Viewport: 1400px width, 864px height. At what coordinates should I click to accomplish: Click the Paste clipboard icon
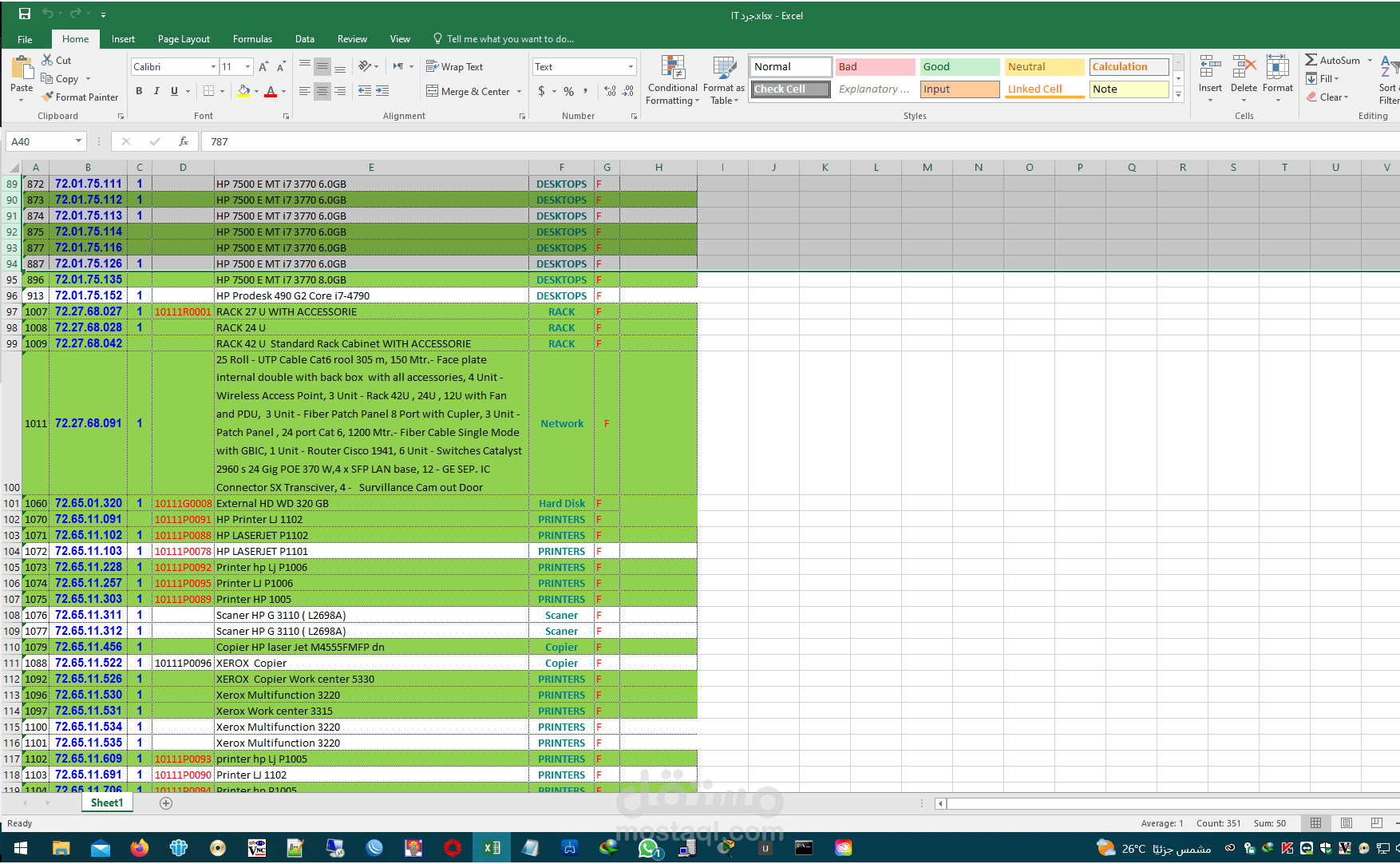tap(22, 68)
